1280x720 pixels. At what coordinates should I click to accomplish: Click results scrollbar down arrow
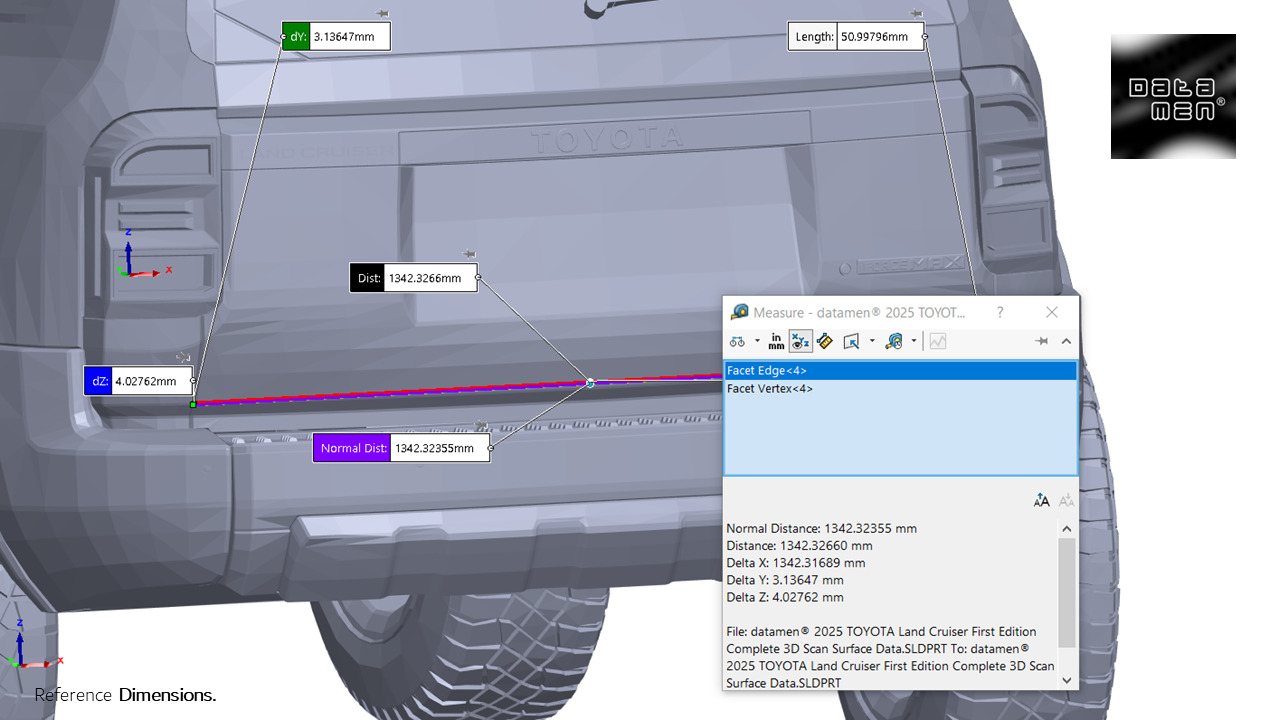click(1066, 680)
